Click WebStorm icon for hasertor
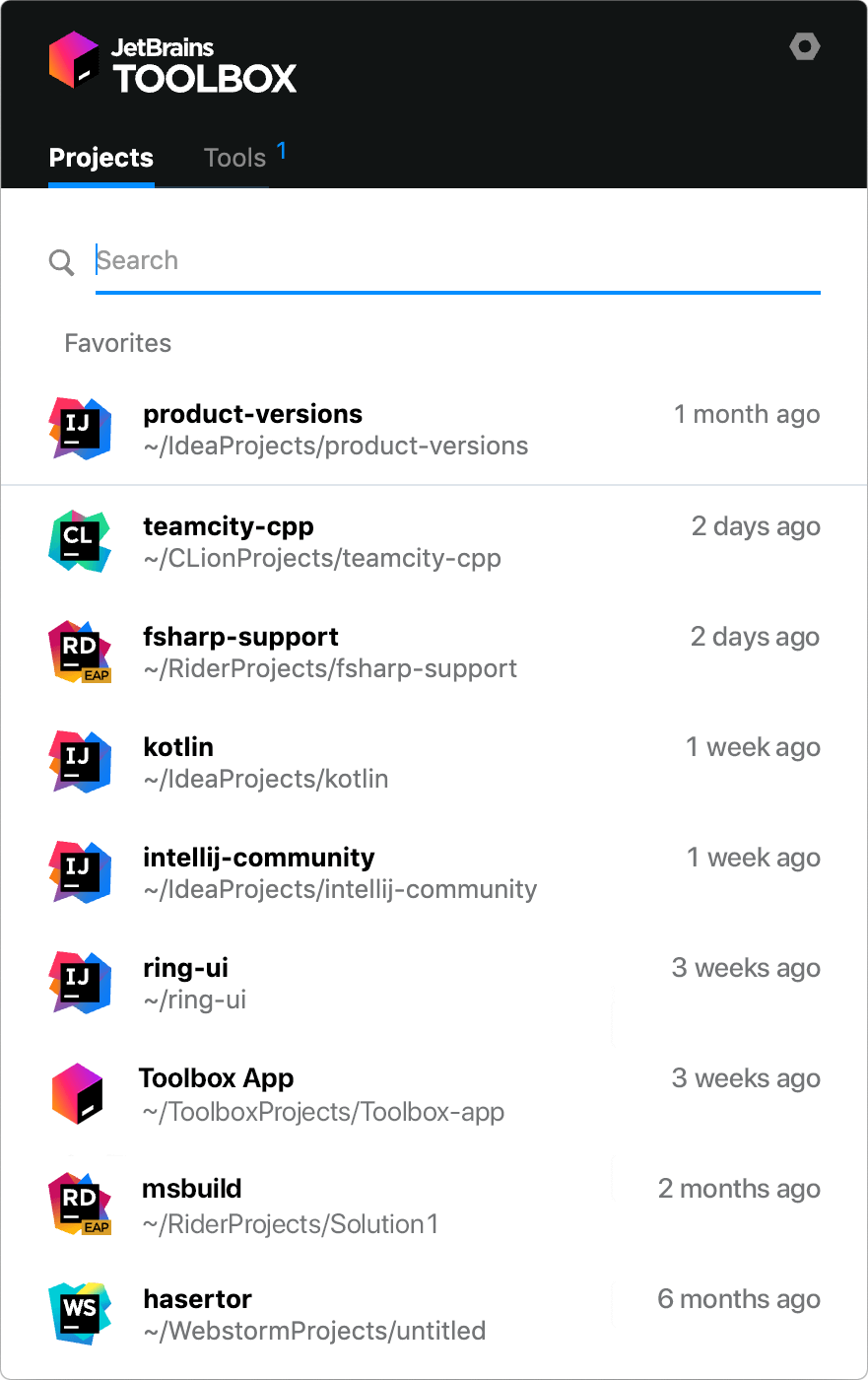 point(80,1314)
